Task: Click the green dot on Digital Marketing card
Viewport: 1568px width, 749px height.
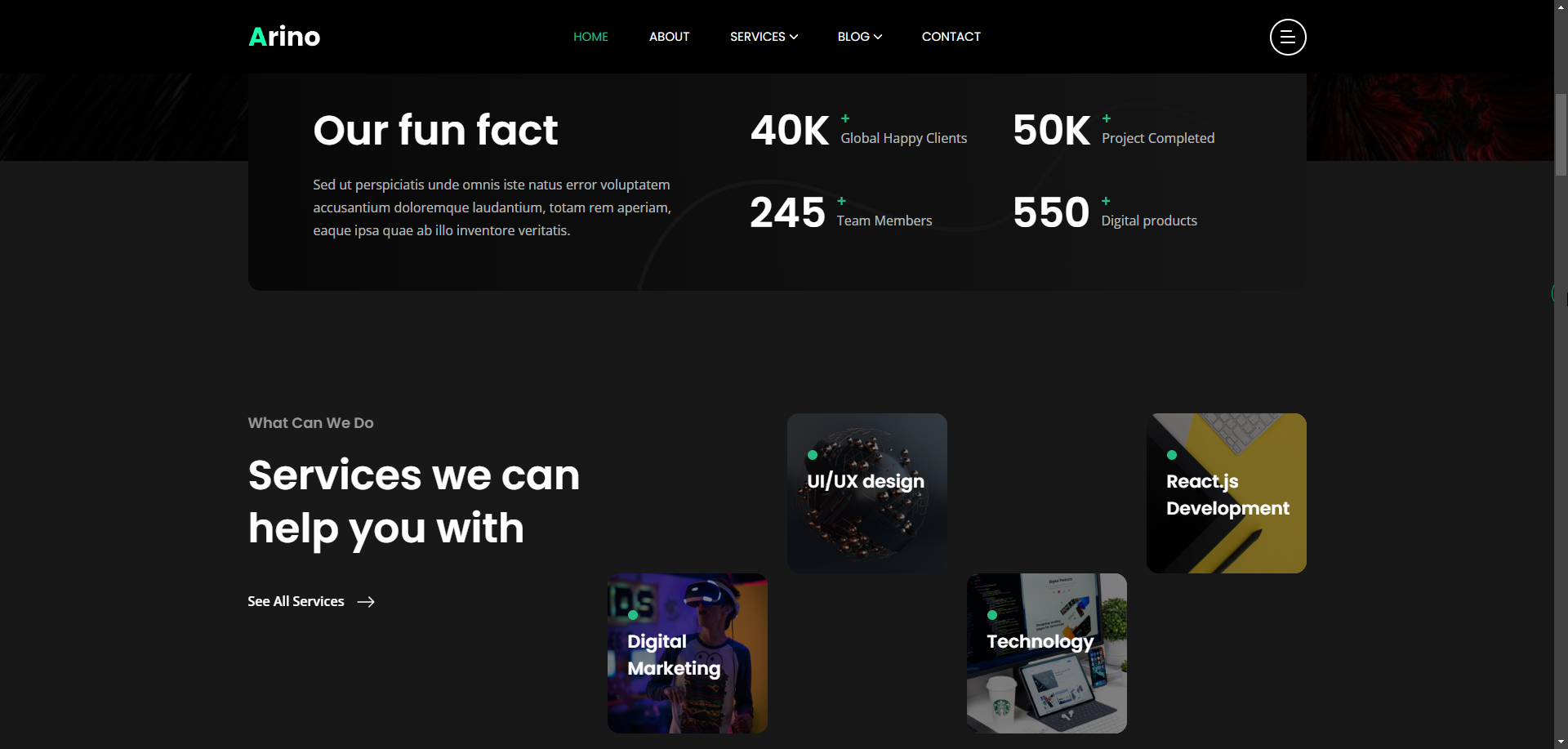Action: [x=632, y=615]
